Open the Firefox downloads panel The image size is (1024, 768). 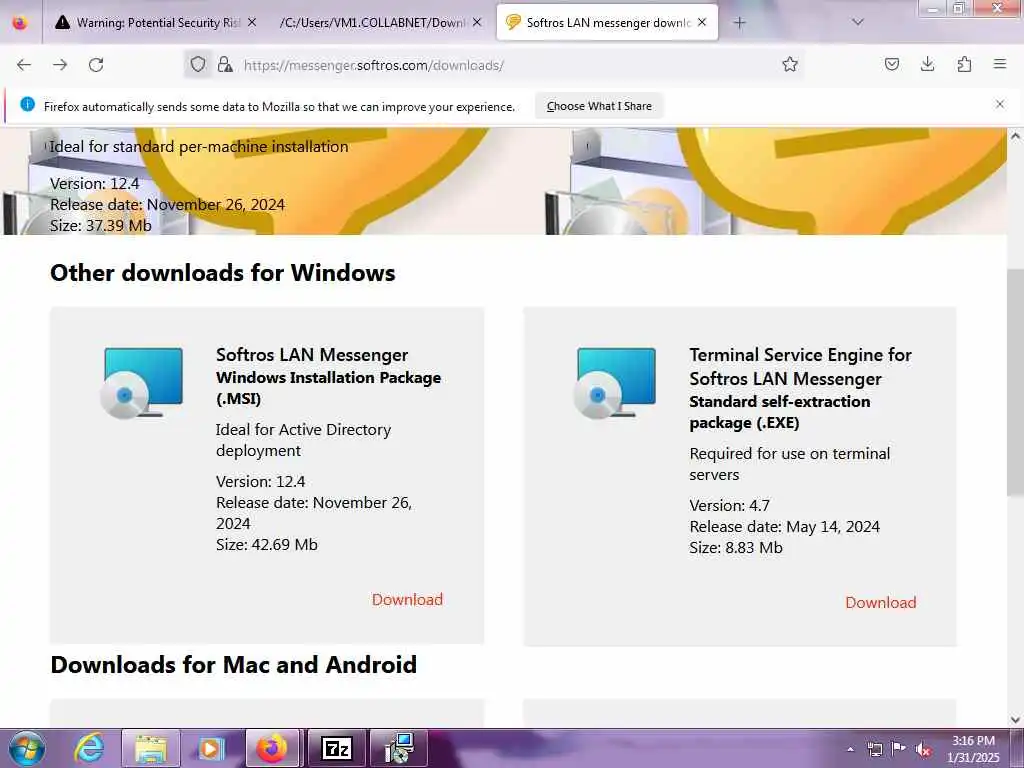pos(927,65)
